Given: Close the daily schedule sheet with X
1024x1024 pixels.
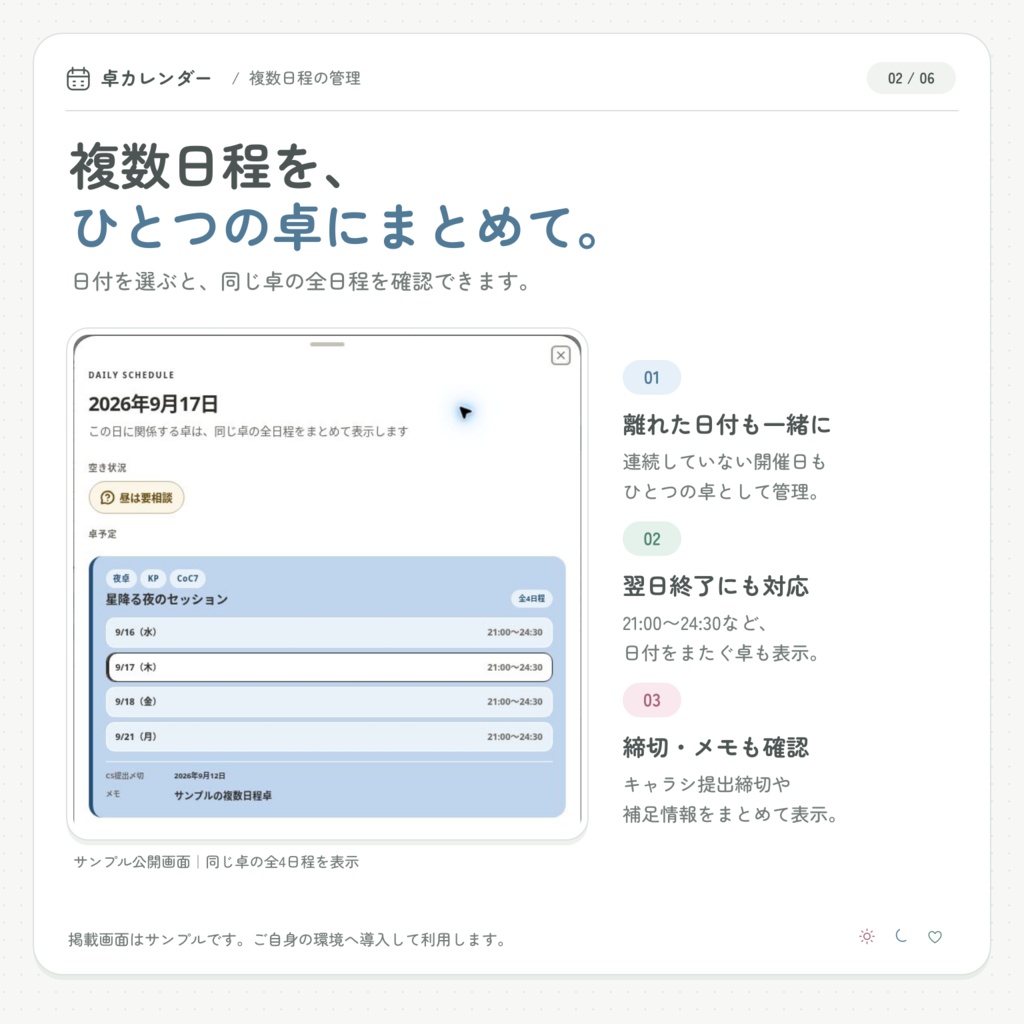Looking at the screenshot, I should [x=560, y=355].
